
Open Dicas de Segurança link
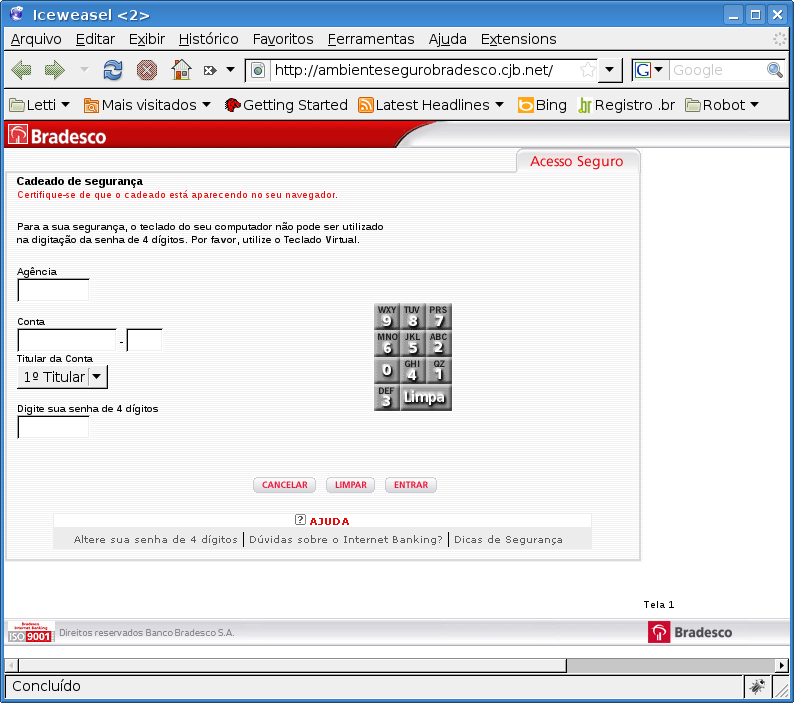508,539
